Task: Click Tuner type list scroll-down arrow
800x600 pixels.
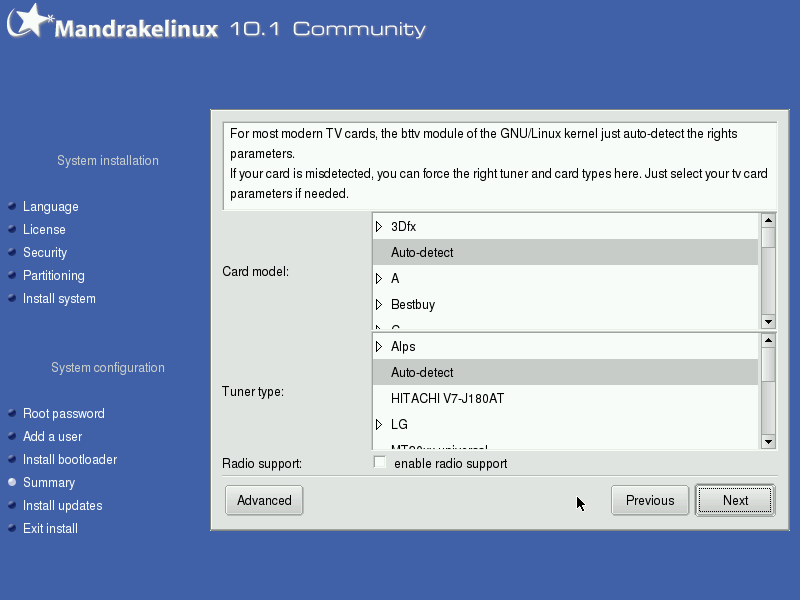Action: click(x=768, y=442)
